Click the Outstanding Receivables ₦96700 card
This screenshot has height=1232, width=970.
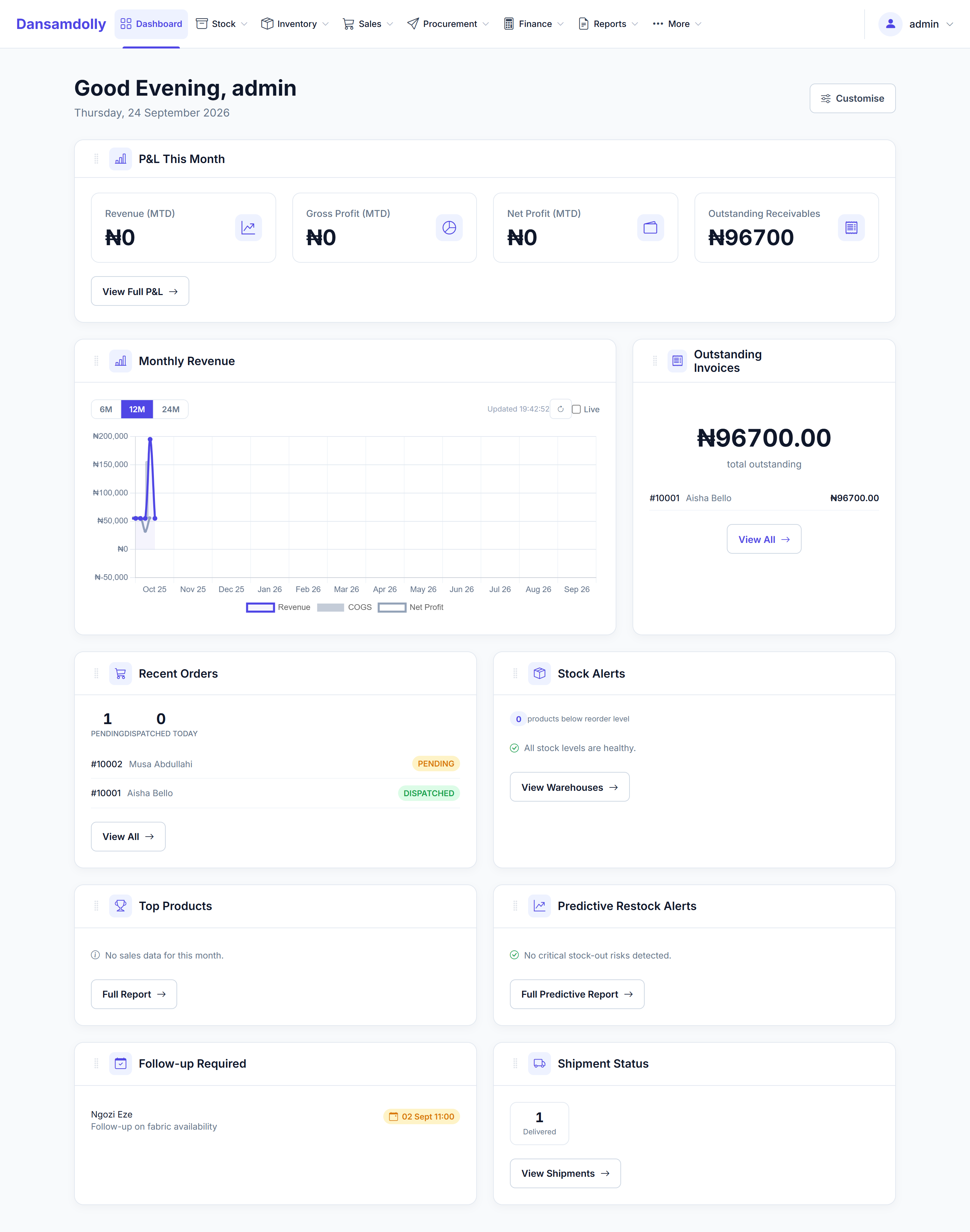click(x=786, y=228)
